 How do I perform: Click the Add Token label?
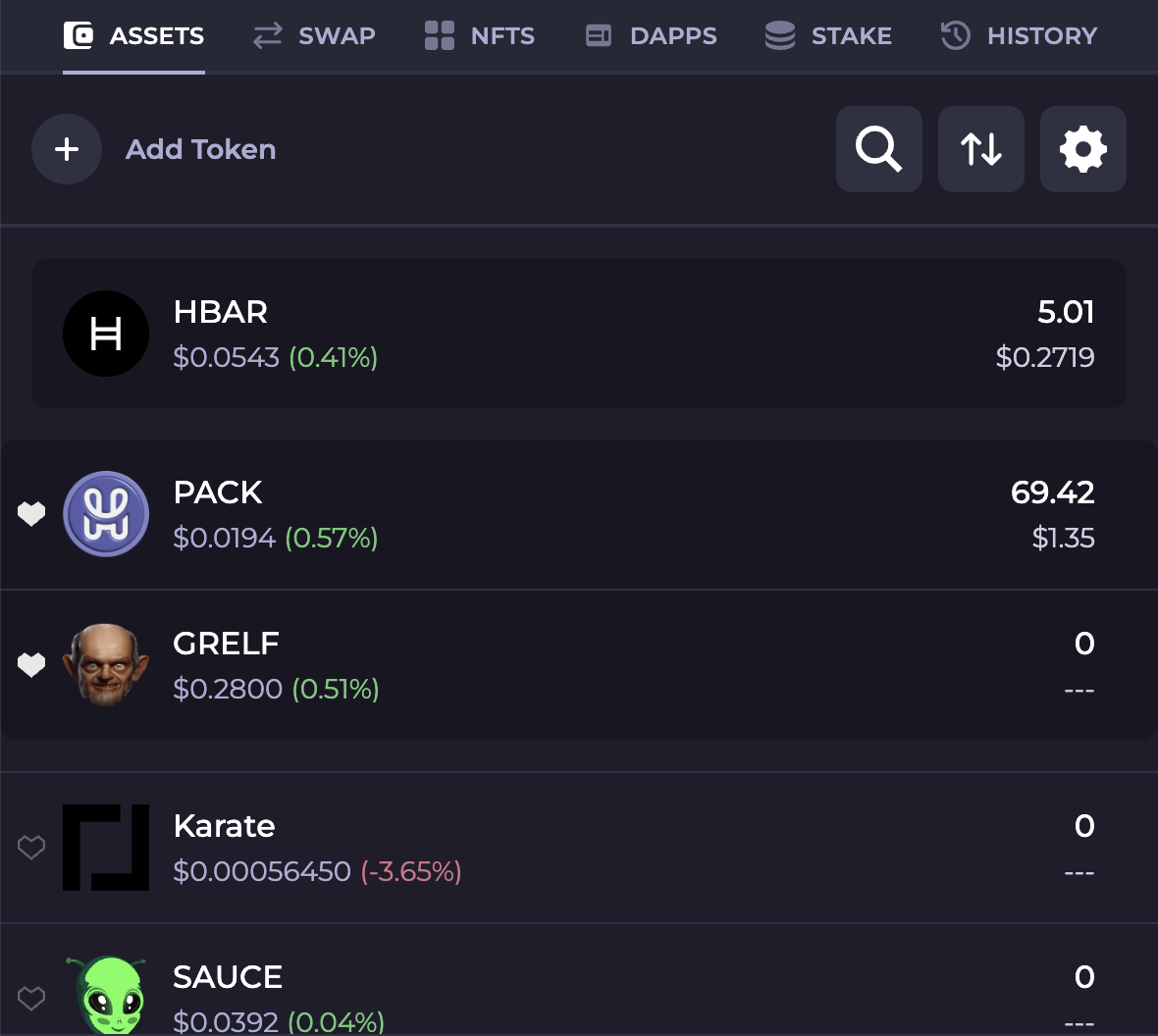click(x=200, y=149)
